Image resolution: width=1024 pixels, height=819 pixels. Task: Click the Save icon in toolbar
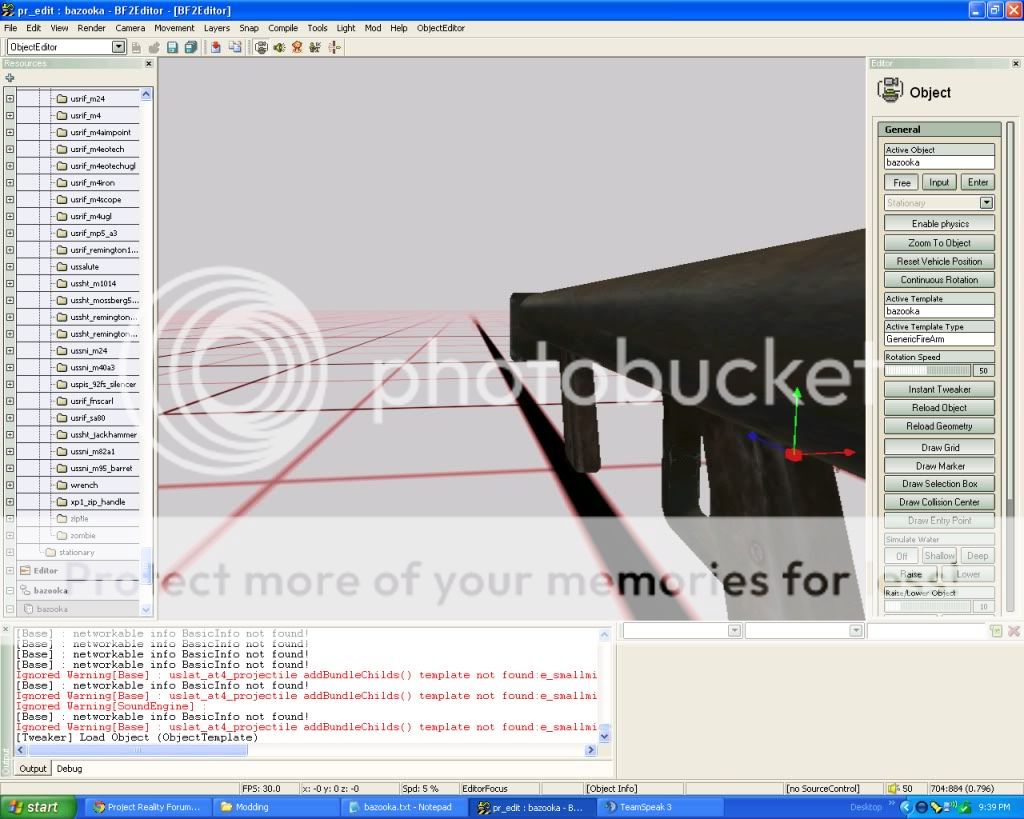(x=172, y=47)
